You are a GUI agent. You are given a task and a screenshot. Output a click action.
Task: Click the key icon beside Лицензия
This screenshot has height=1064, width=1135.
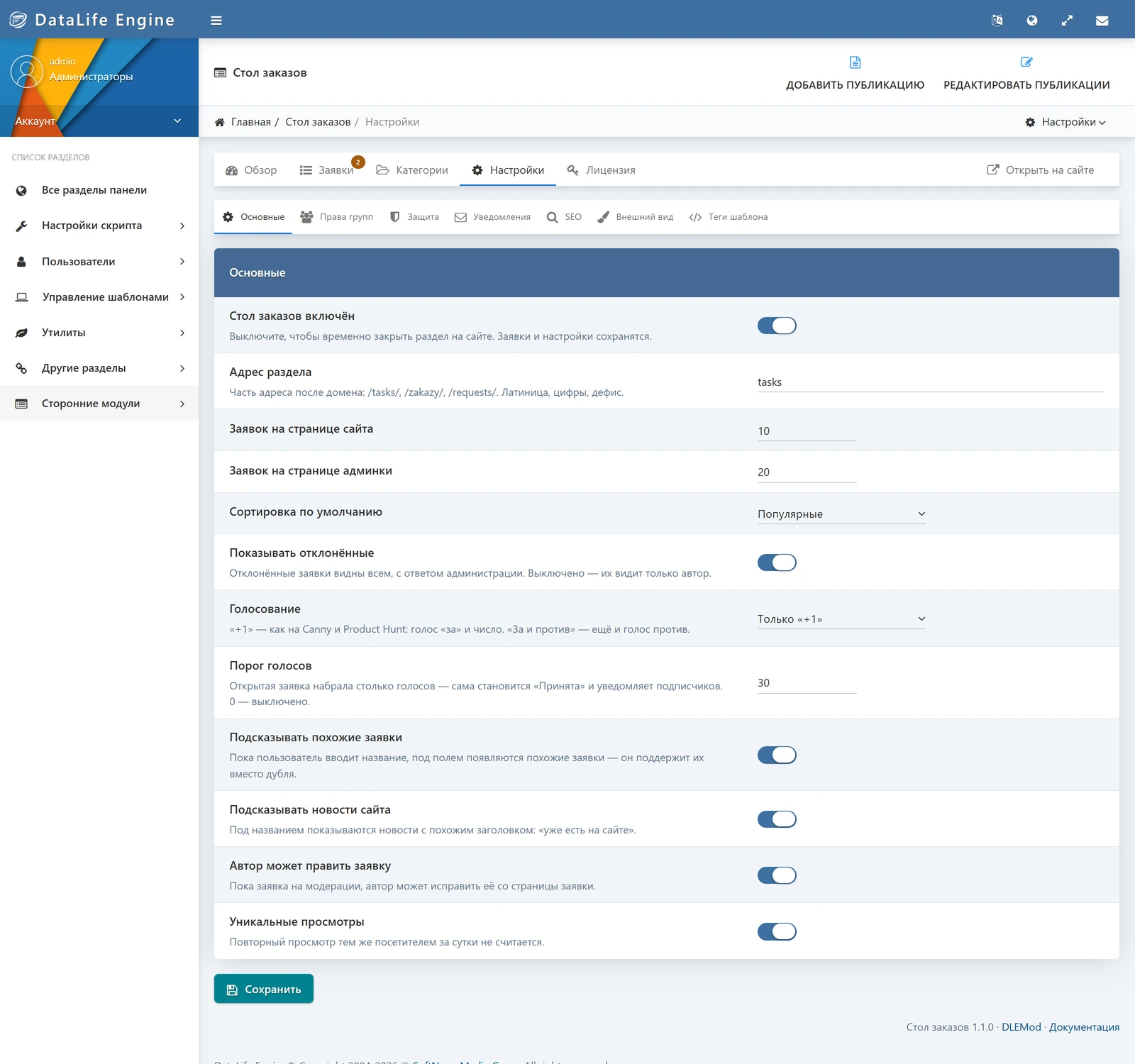click(x=572, y=170)
